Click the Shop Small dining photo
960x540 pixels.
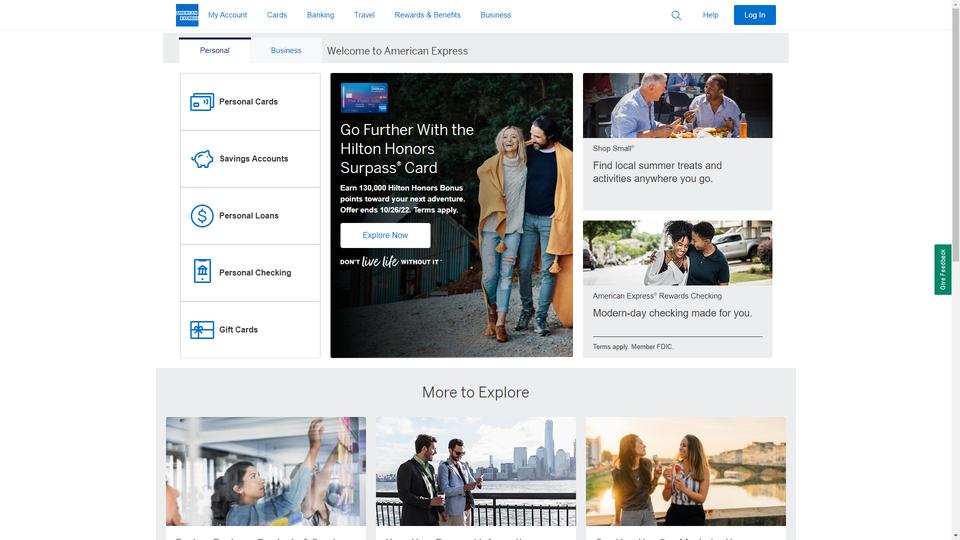point(677,105)
